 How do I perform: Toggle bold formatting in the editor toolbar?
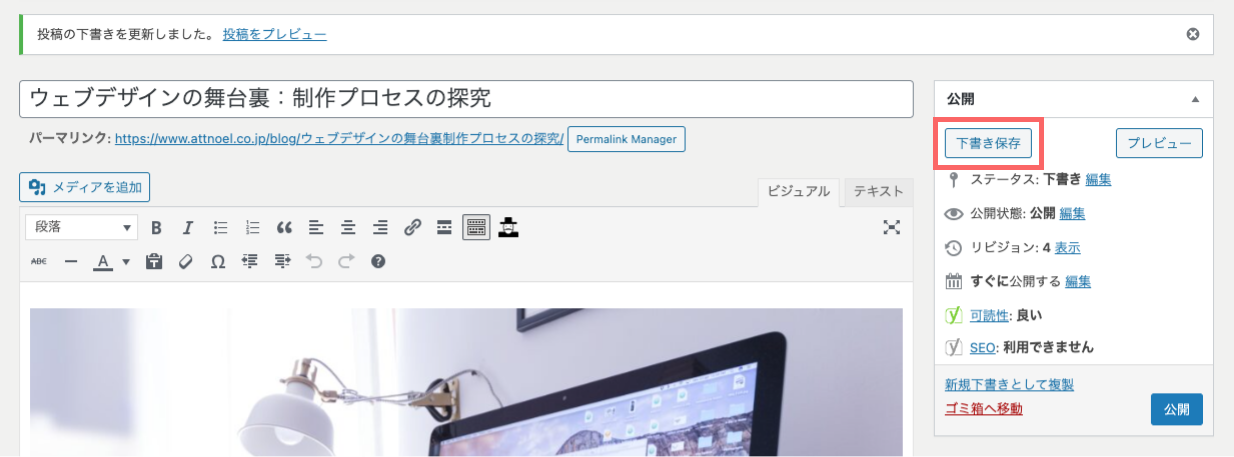click(156, 228)
